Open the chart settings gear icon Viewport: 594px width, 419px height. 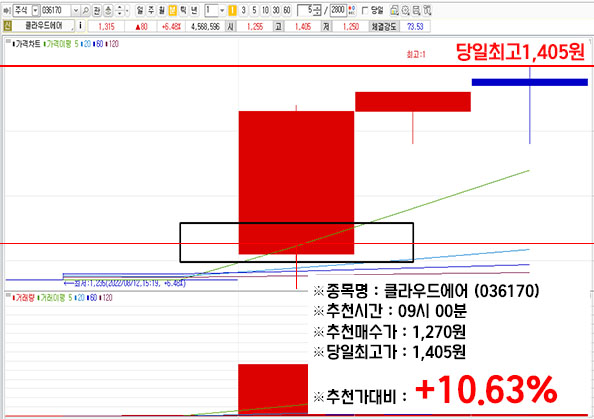(405, 11)
